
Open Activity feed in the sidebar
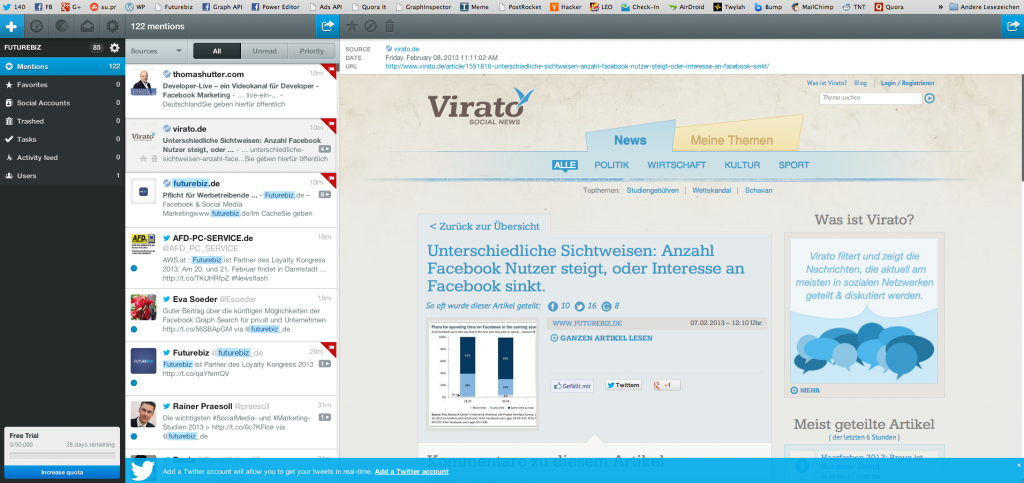click(x=62, y=157)
